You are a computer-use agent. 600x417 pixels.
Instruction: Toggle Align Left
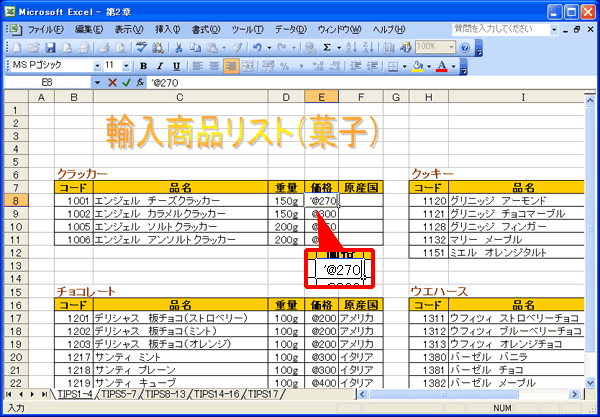pos(197,66)
